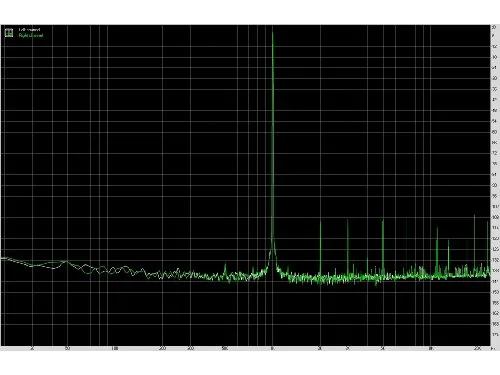Screen dimensions: 500x375
Task: Click the 20K label on frequency axis
Action: click(477, 348)
